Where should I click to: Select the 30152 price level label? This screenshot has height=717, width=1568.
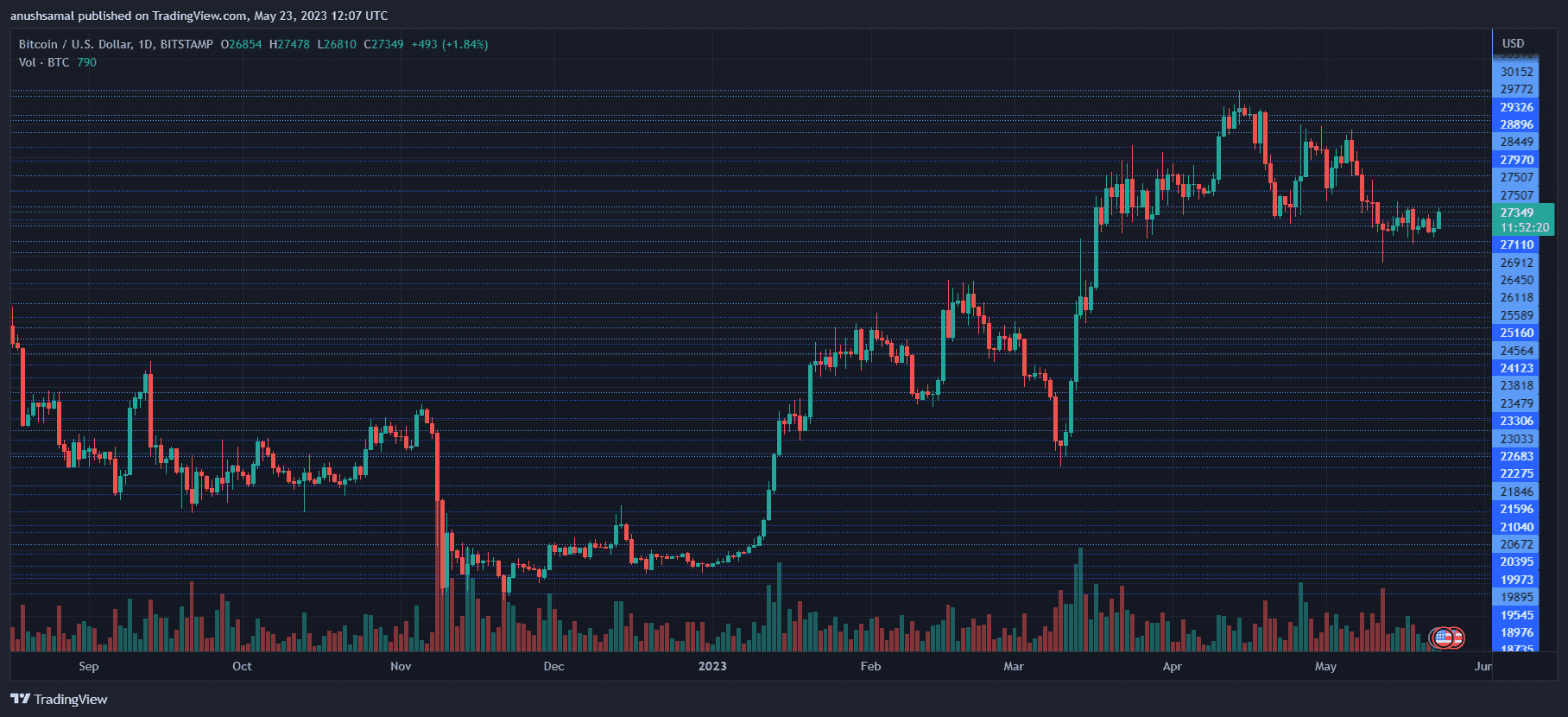click(x=1516, y=72)
